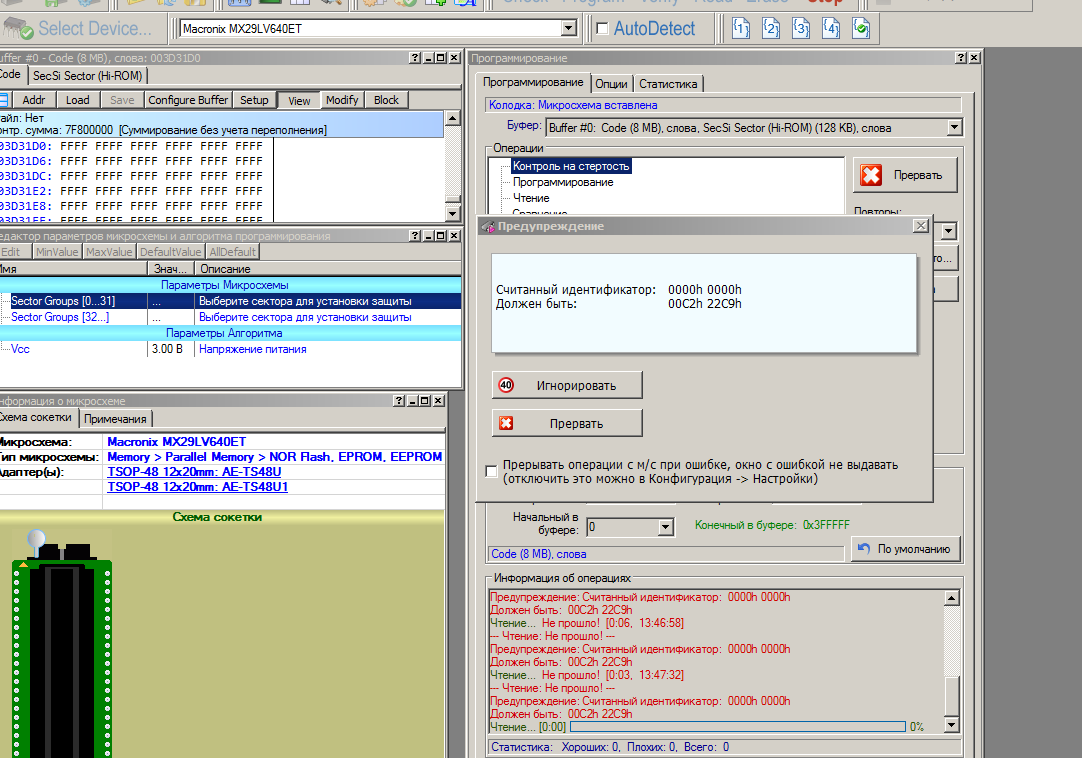
Task: Click buffer preset icon number 4
Action: [831, 28]
